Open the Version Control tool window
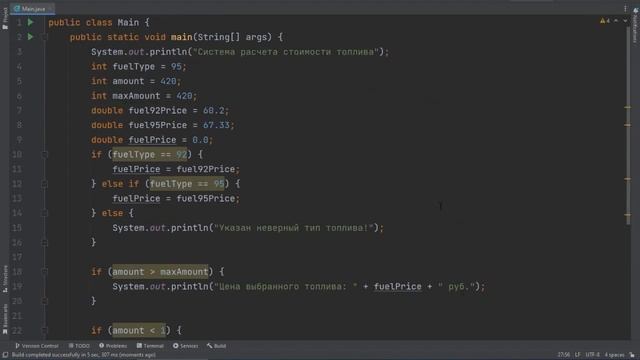 [37, 346]
